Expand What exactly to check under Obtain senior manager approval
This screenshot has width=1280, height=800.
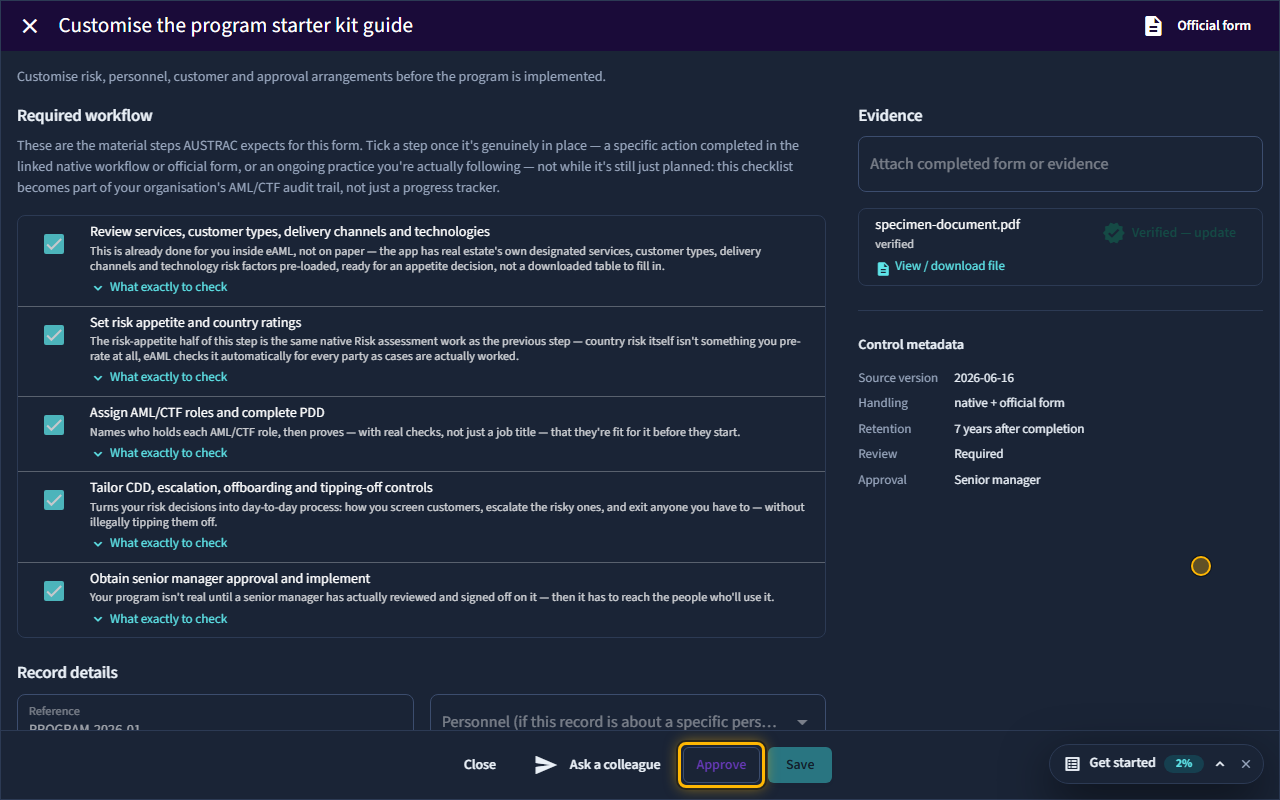pos(160,619)
